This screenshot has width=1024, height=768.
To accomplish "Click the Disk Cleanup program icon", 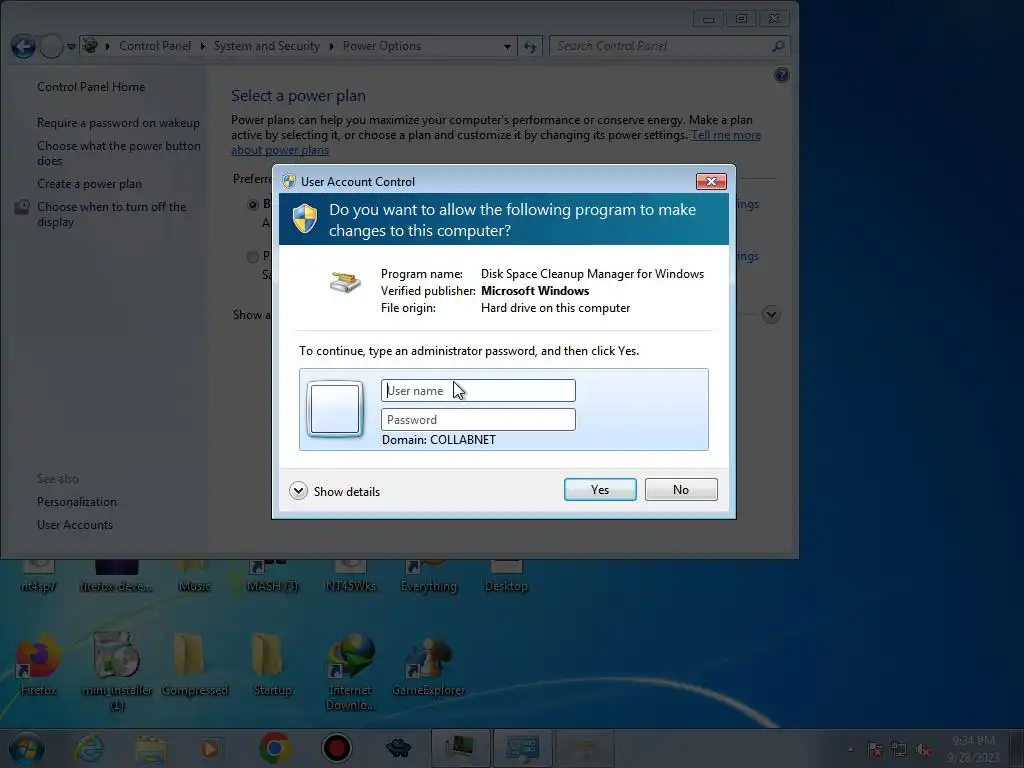I will click(x=345, y=281).
